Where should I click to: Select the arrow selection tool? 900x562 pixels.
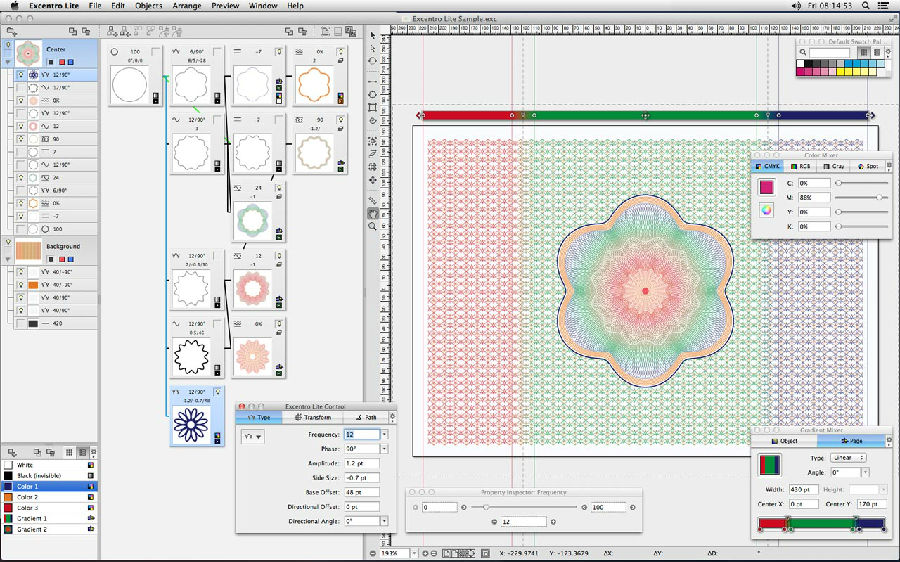373,36
